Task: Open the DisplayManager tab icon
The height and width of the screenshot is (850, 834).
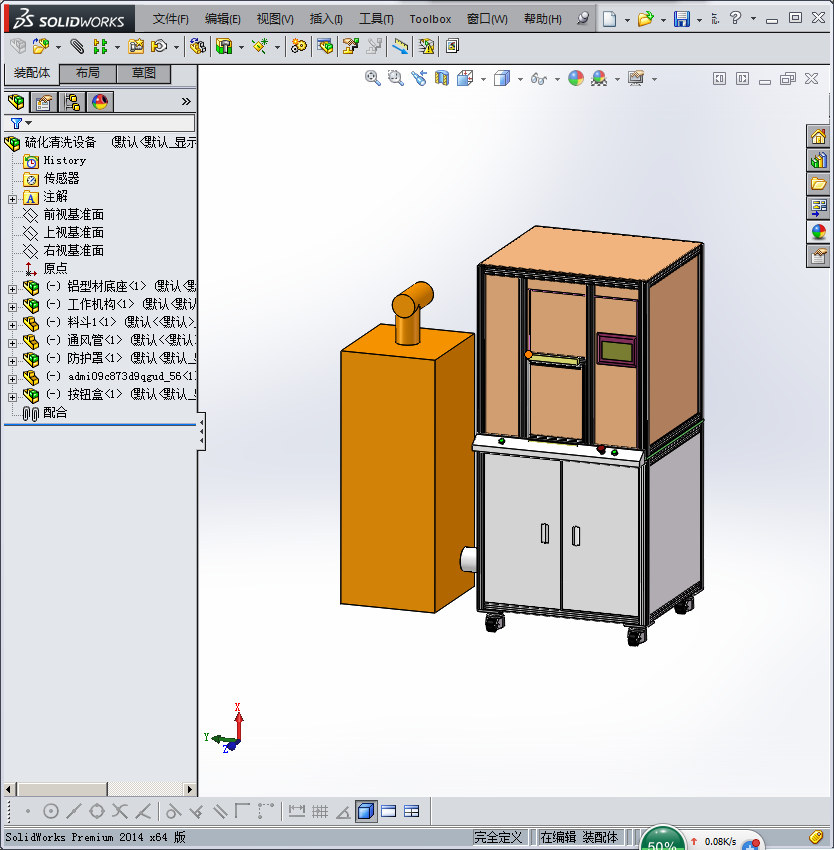Action: (100, 101)
